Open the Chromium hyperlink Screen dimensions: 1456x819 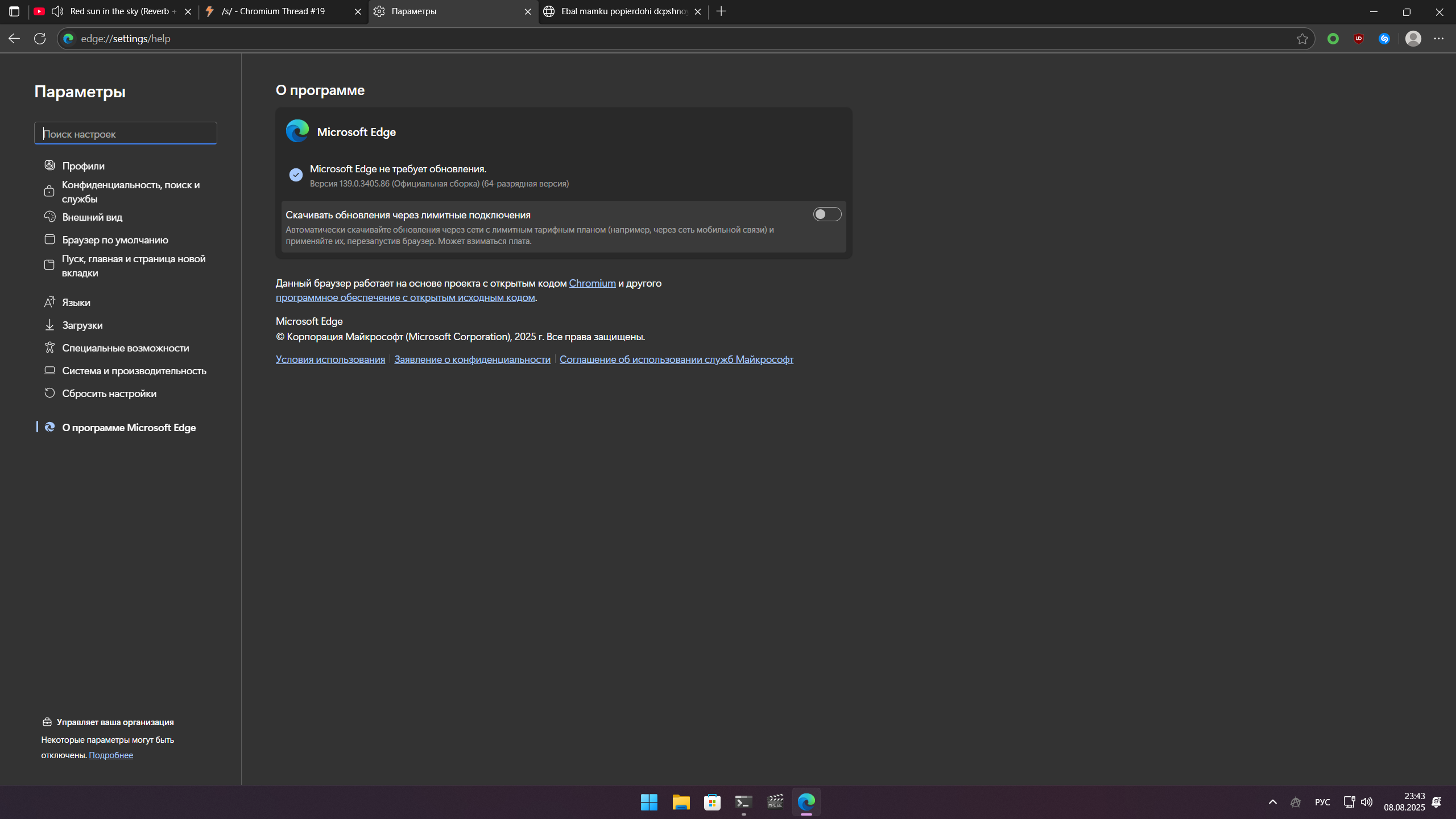[592, 283]
